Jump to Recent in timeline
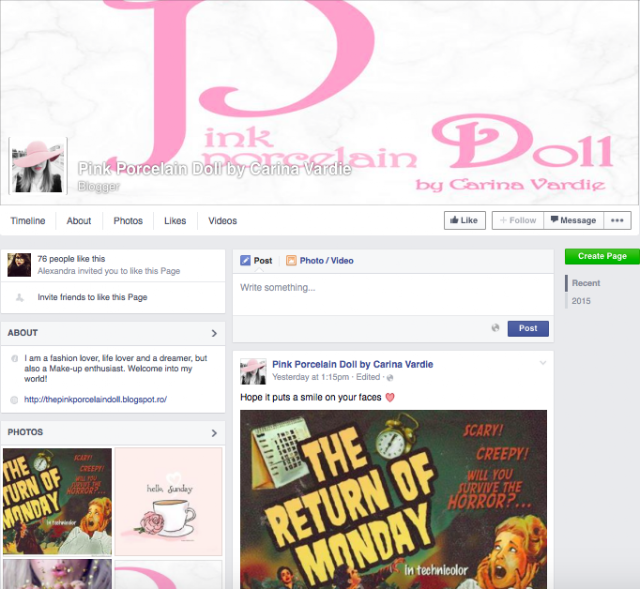Screen dimensions: 640x589 pyautogui.click(x=586, y=283)
